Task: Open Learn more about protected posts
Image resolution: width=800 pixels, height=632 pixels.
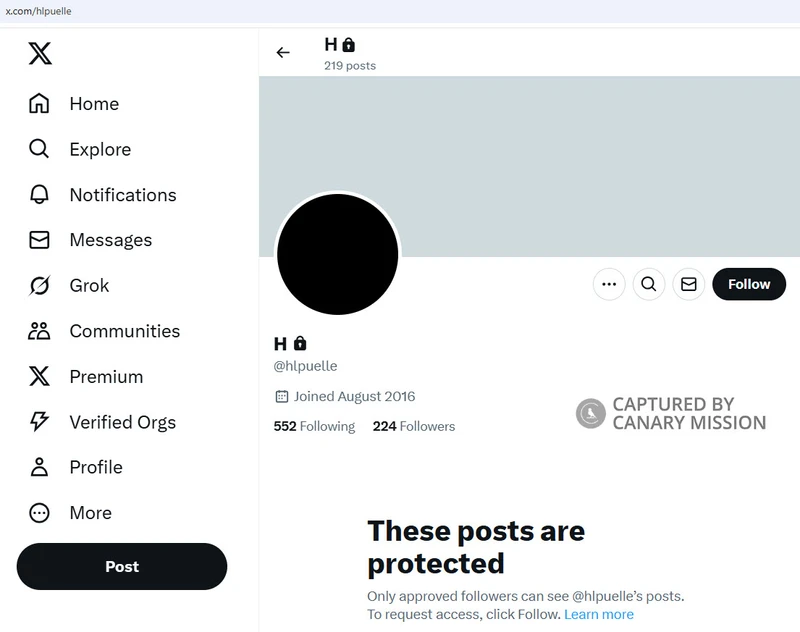Action: click(598, 614)
